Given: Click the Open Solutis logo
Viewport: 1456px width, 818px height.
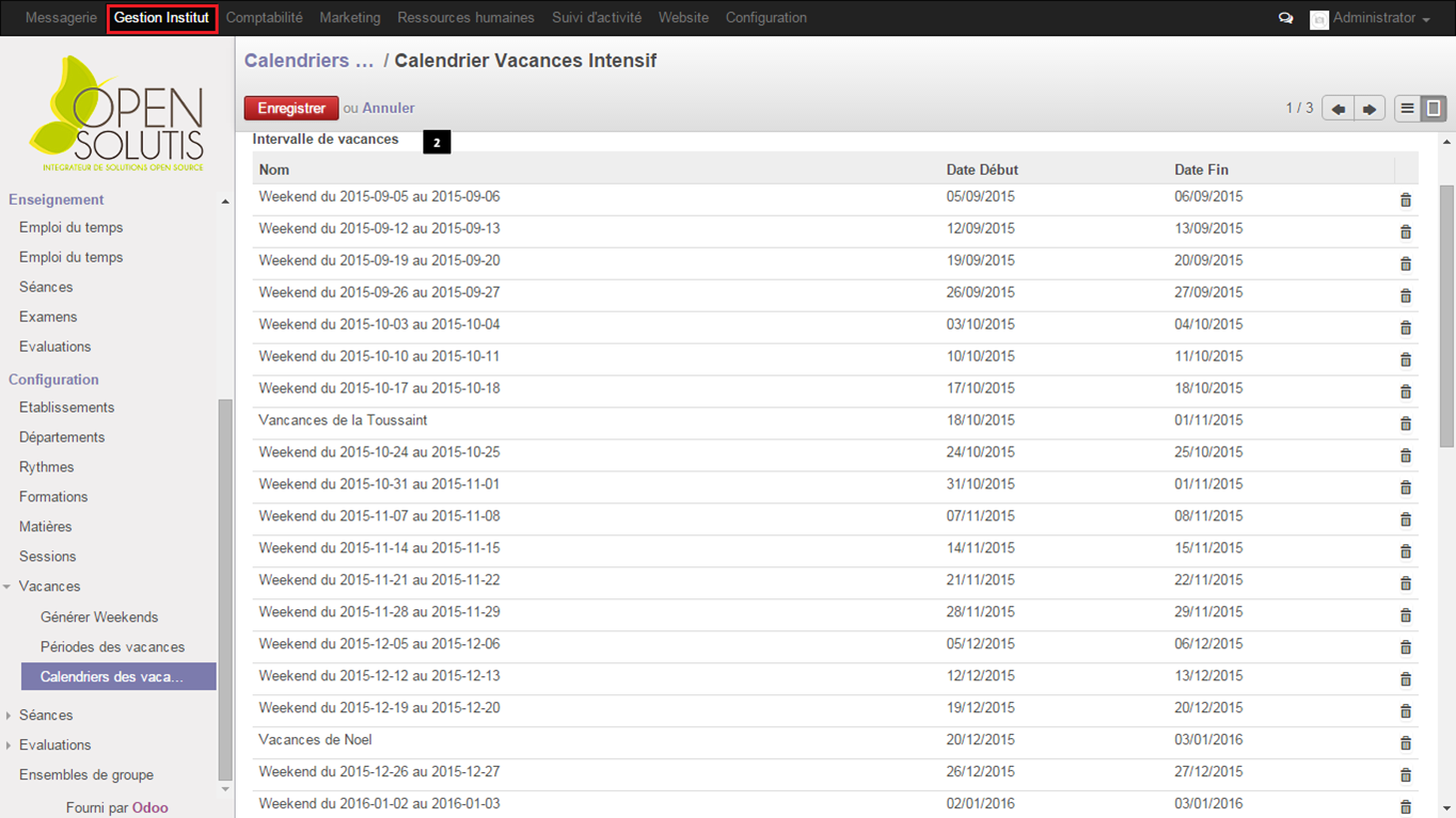Looking at the screenshot, I should click(117, 114).
